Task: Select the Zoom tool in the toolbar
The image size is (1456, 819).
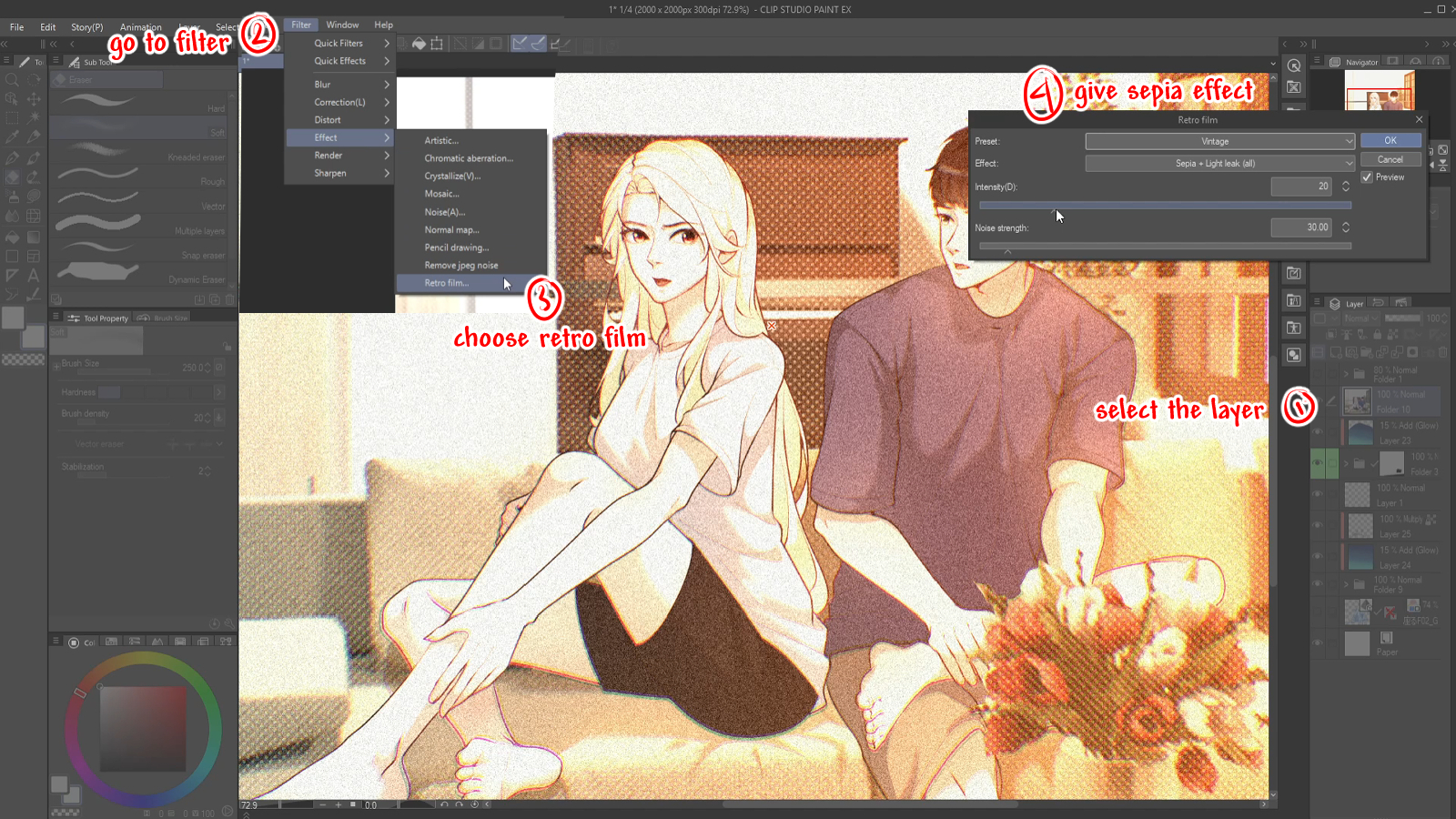Action: [11, 80]
